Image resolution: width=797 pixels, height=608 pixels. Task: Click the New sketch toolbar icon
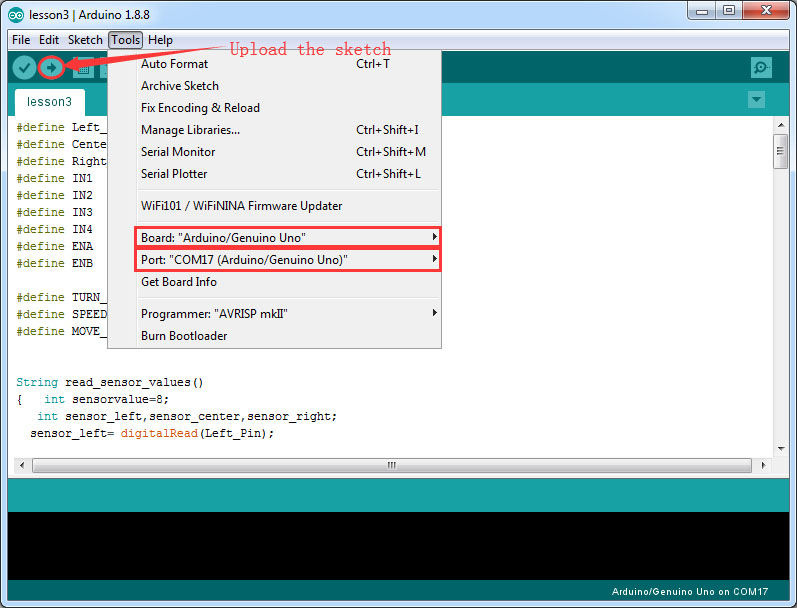click(83, 68)
